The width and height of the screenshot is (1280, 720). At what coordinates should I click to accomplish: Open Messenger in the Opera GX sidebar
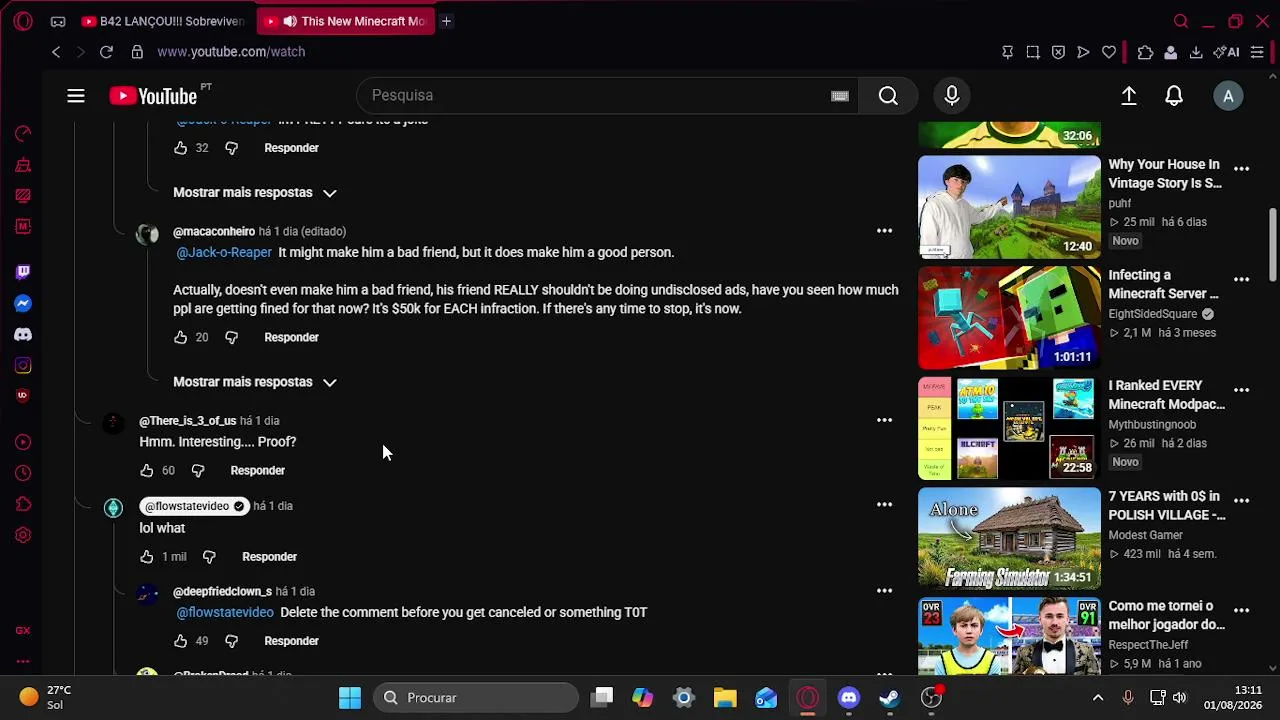tap(23, 303)
